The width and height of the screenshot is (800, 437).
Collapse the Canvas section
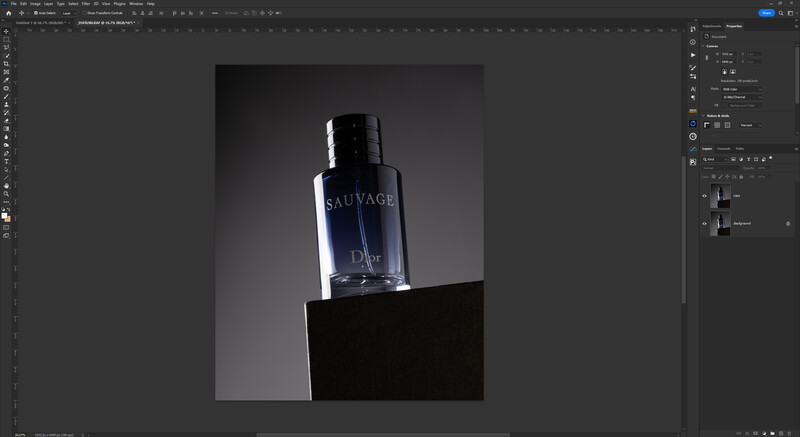click(x=704, y=46)
